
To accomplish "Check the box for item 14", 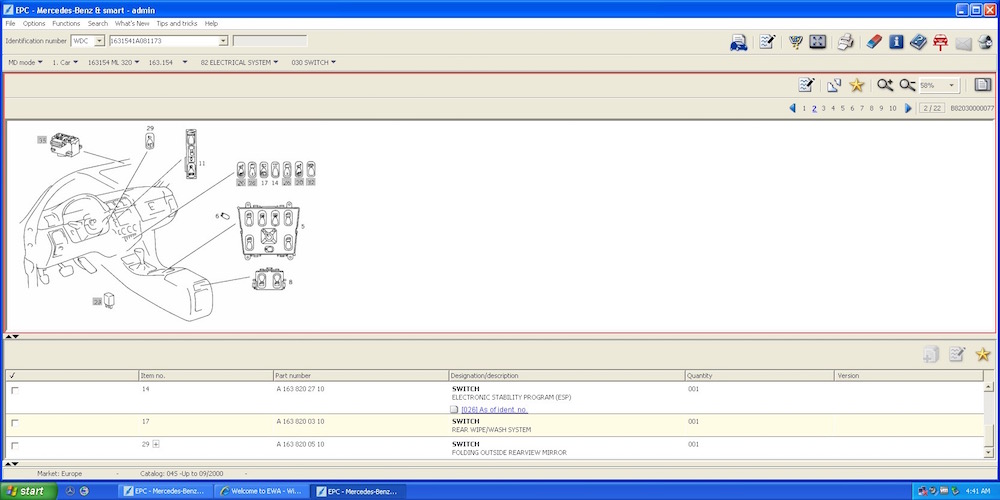I will click(x=15, y=390).
